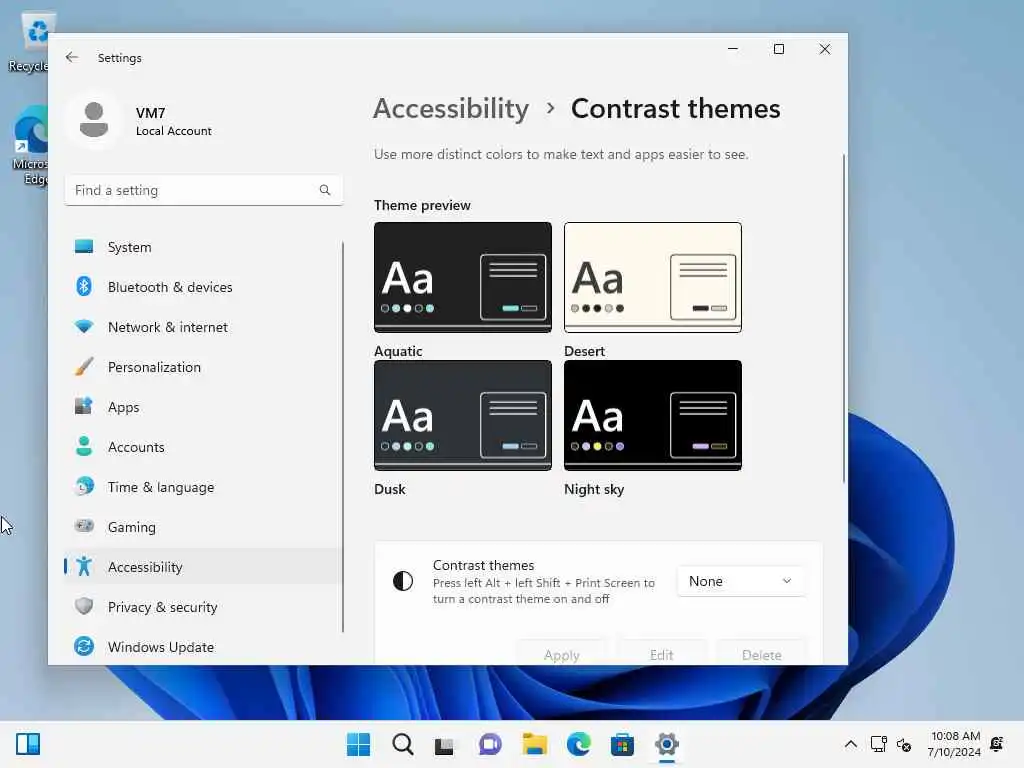Click the Bluetooth icon in sidebar

click(84, 287)
